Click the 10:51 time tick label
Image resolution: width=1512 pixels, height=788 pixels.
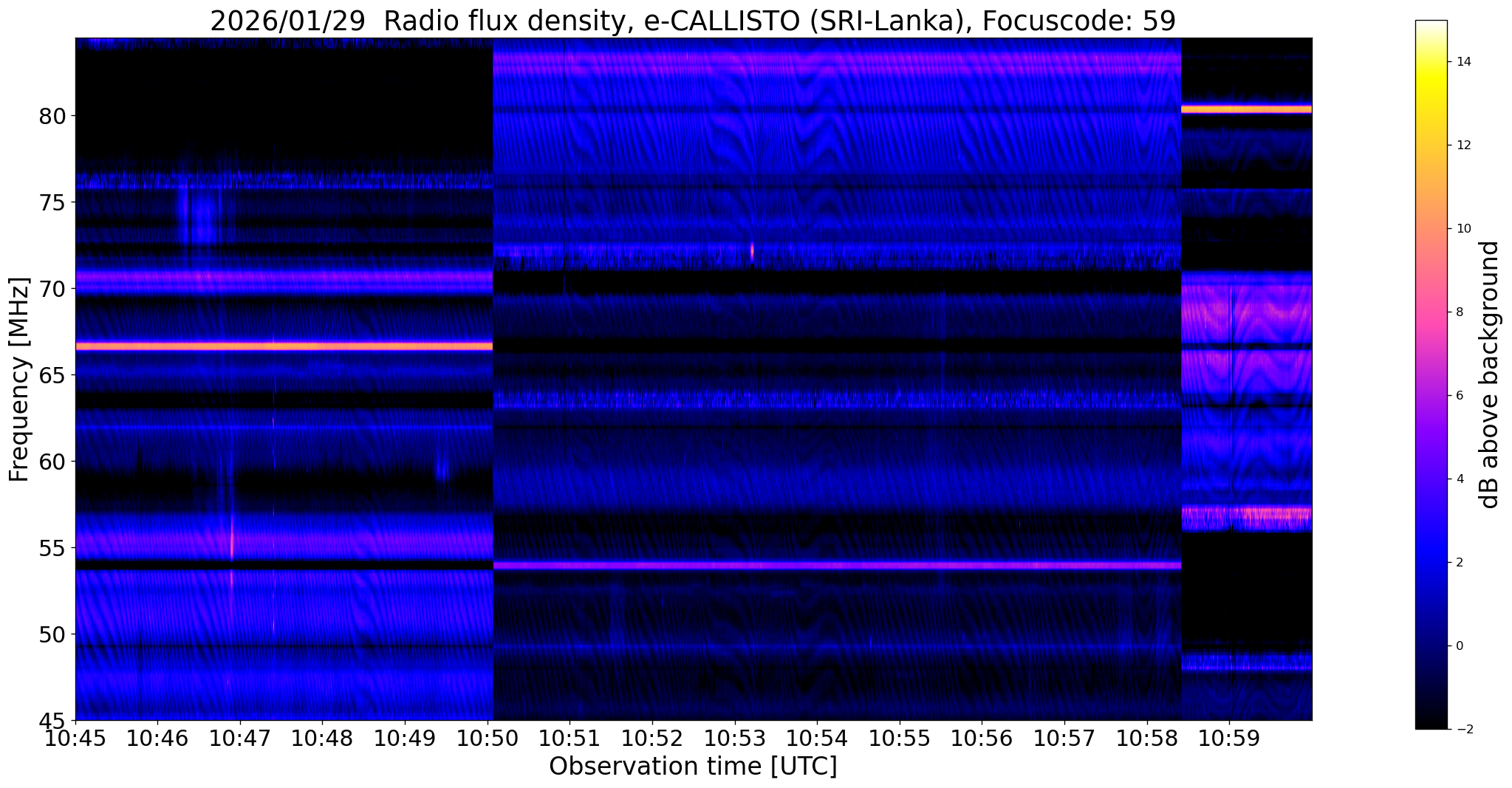(569, 738)
